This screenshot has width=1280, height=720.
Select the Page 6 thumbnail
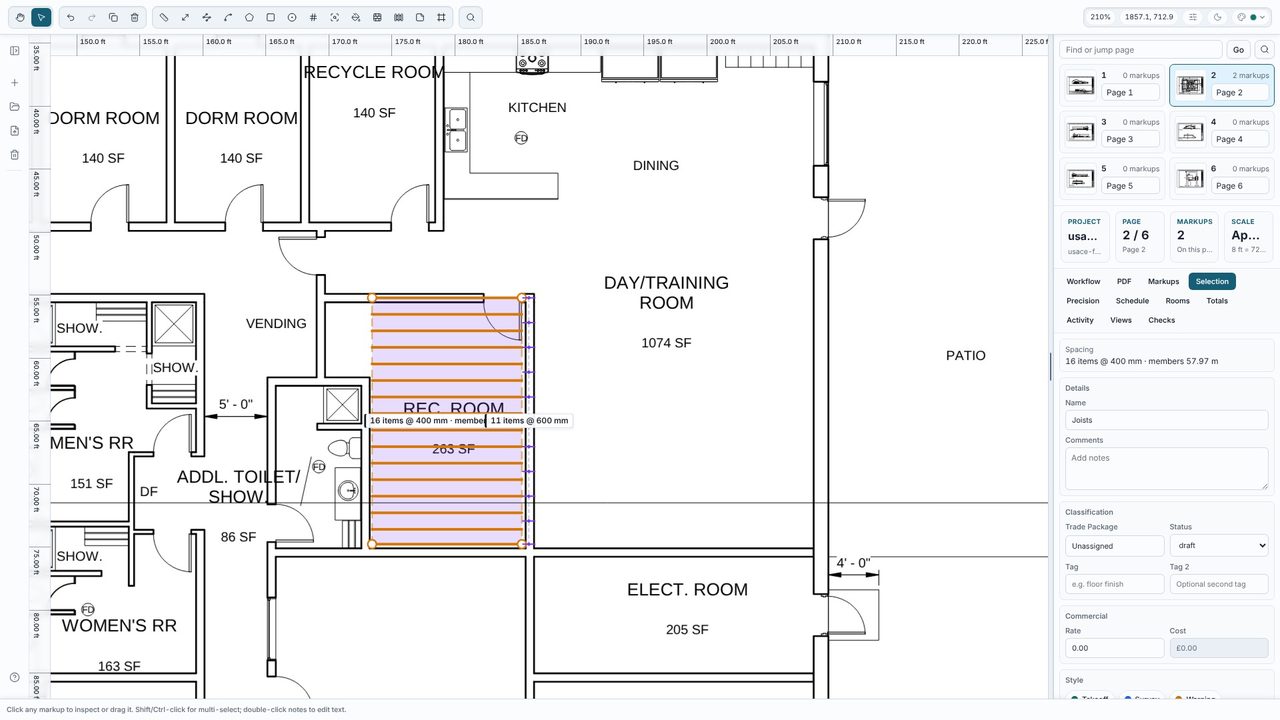click(1221, 178)
